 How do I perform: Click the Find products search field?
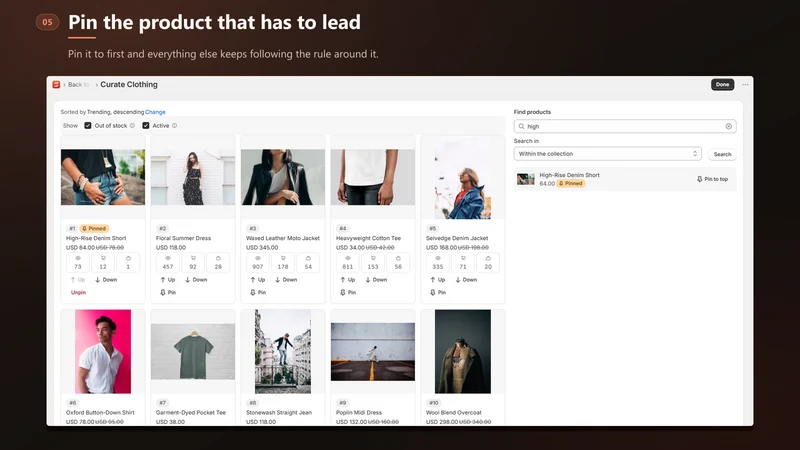pos(624,126)
